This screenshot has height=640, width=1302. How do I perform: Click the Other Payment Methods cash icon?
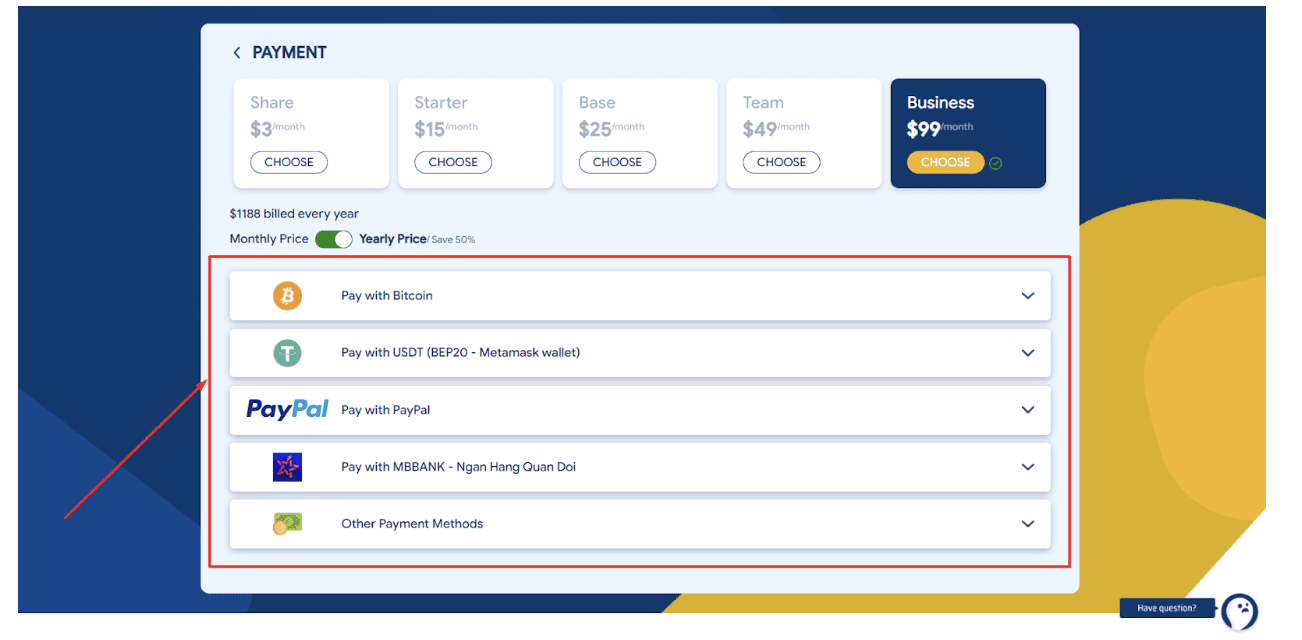287,523
